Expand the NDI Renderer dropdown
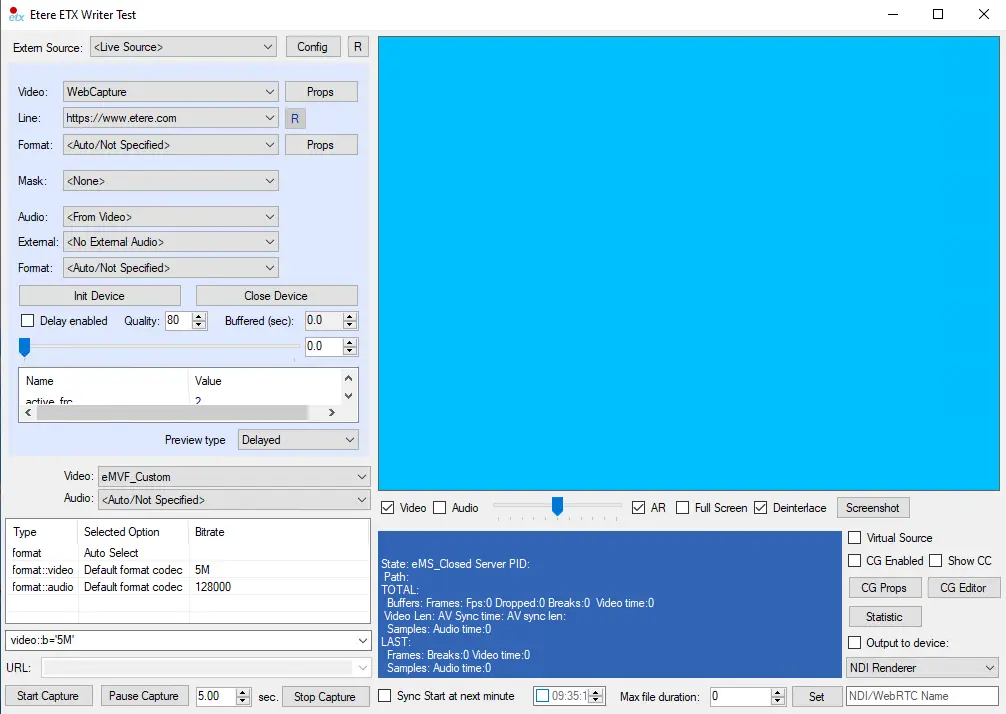 (x=921, y=668)
